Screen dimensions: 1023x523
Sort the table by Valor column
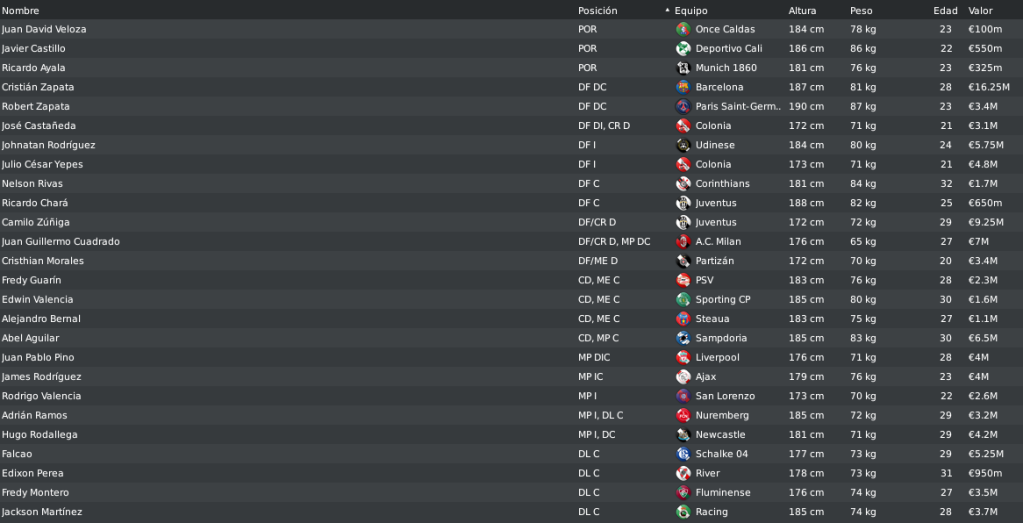[980, 11]
